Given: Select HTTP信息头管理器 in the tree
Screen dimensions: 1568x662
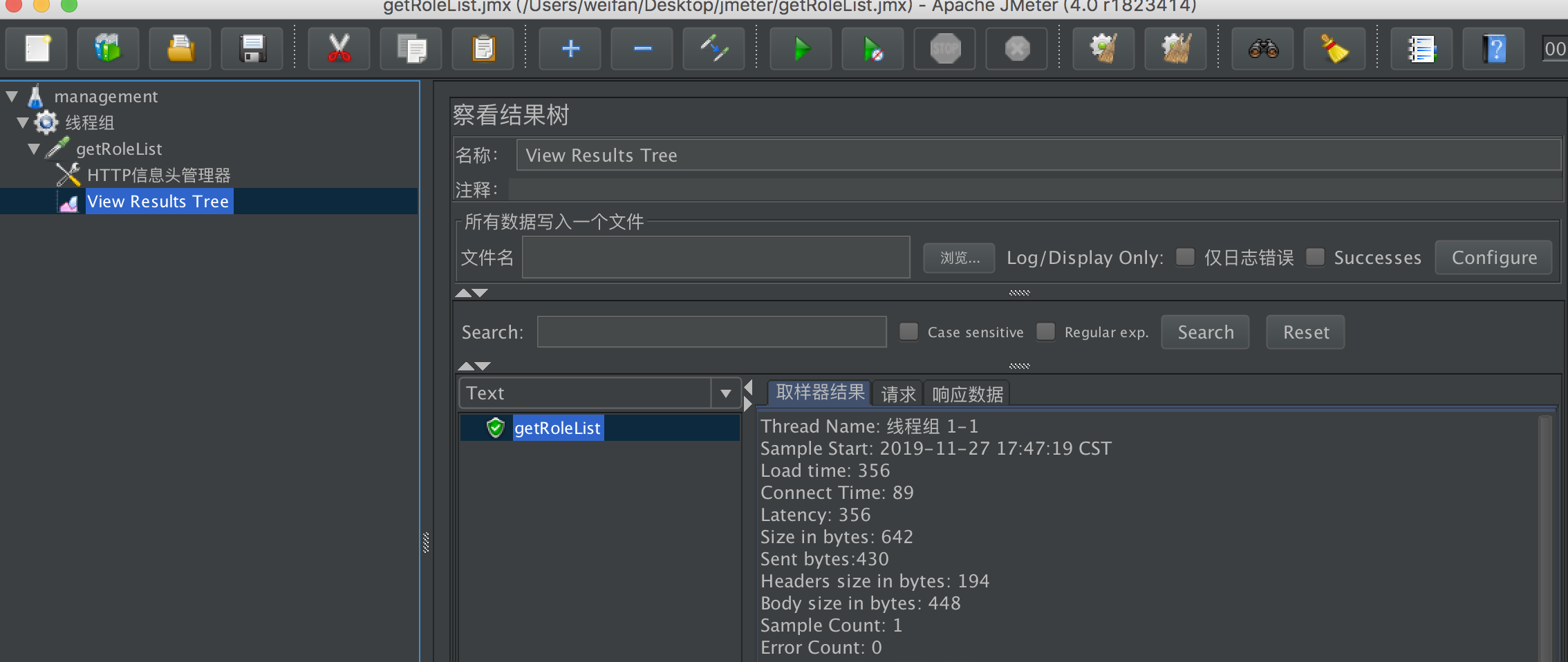Looking at the screenshot, I should (158, 176).
